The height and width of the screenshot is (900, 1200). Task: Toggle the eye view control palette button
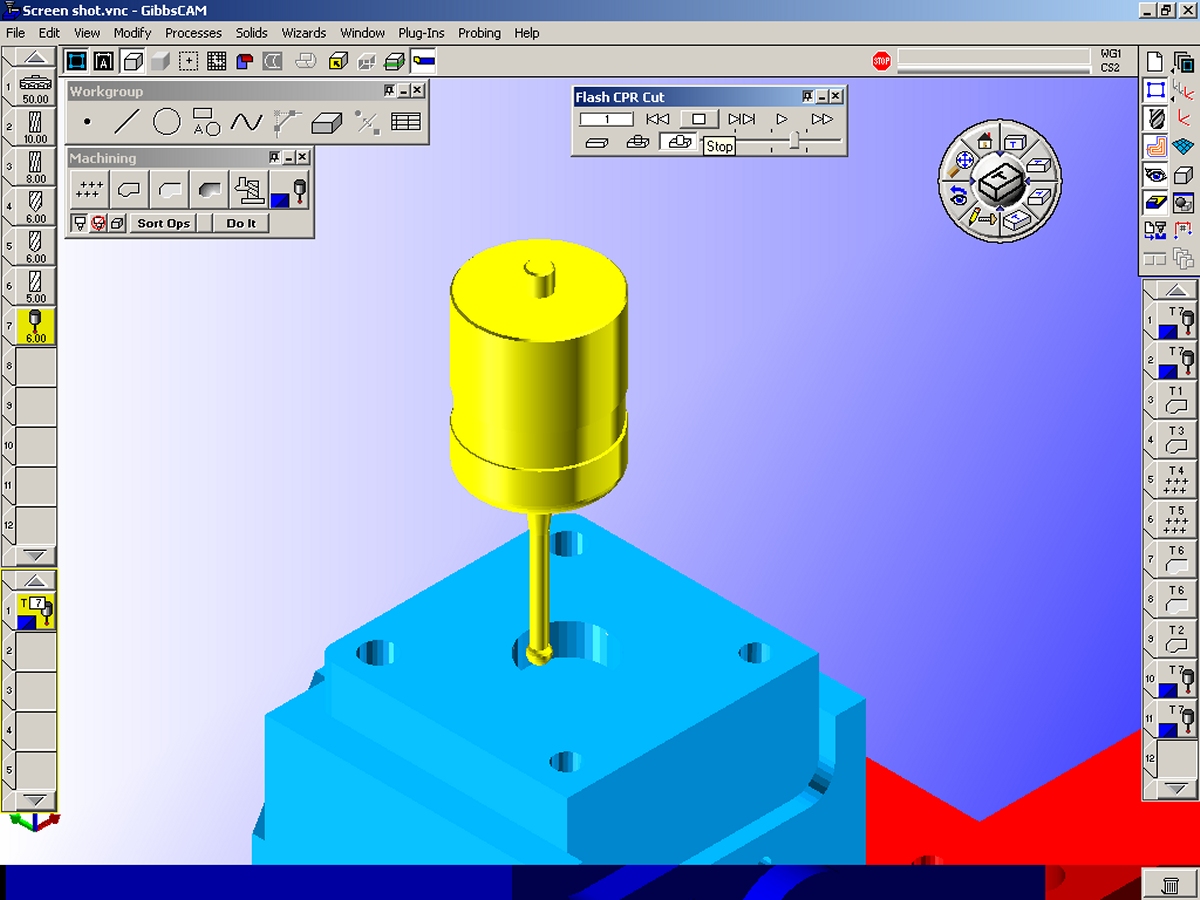point(1156,176)
